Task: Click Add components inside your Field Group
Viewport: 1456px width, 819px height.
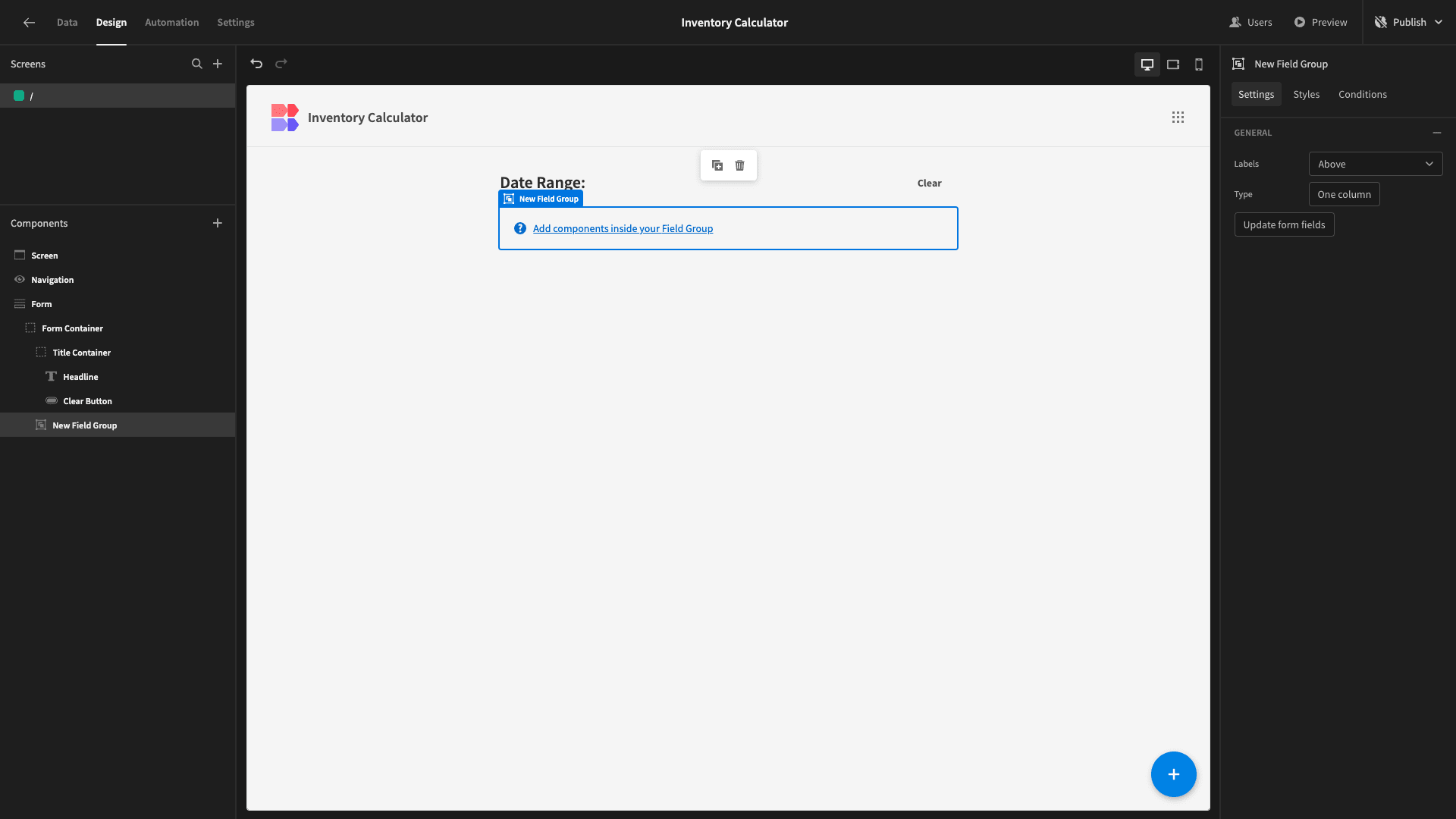Action: tap(622, 228)
